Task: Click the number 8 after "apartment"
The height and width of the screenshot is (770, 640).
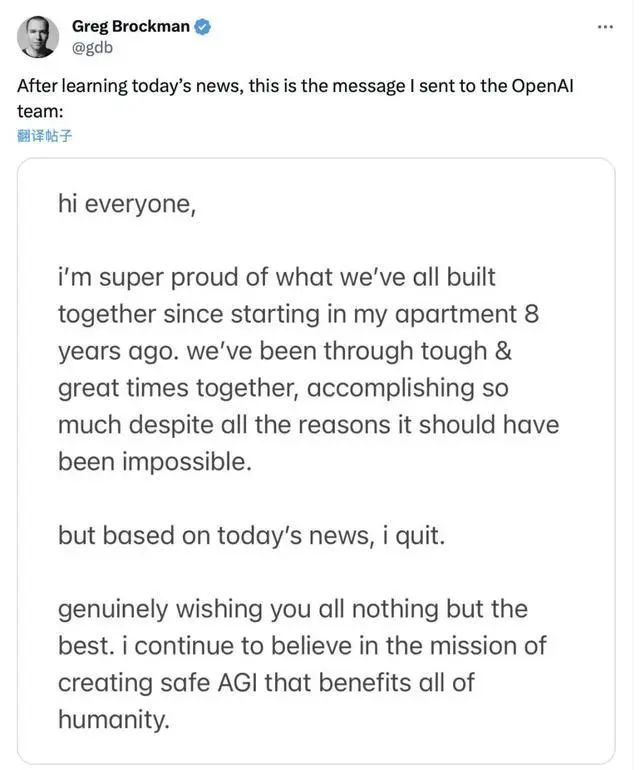Action: pos(531,314)
